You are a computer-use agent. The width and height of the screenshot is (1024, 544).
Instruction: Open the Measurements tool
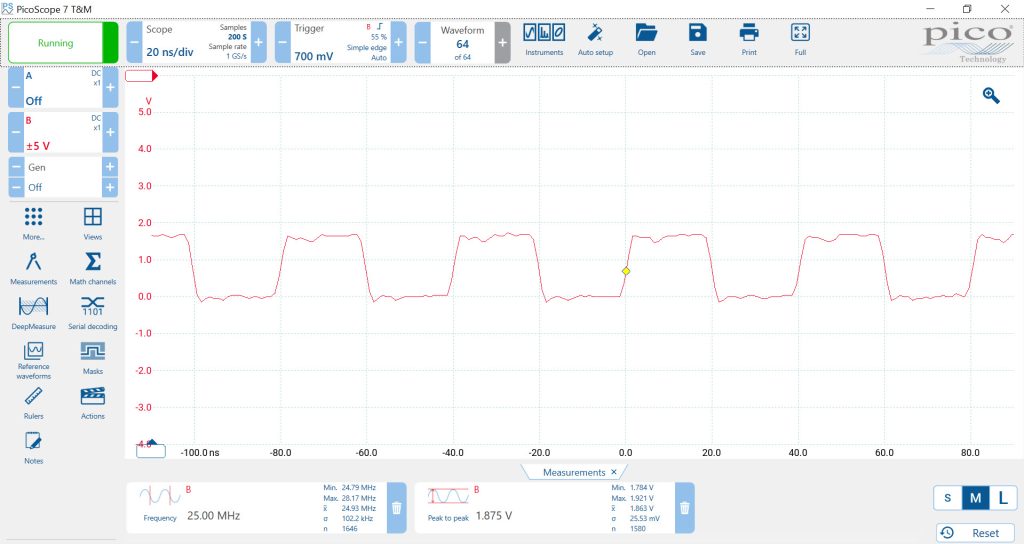coord(34,268)
